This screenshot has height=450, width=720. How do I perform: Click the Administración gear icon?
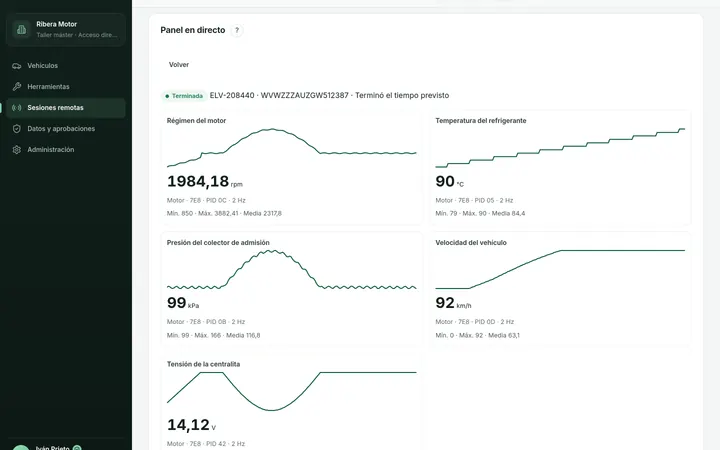pyautogui.click(x=17, y=150)
